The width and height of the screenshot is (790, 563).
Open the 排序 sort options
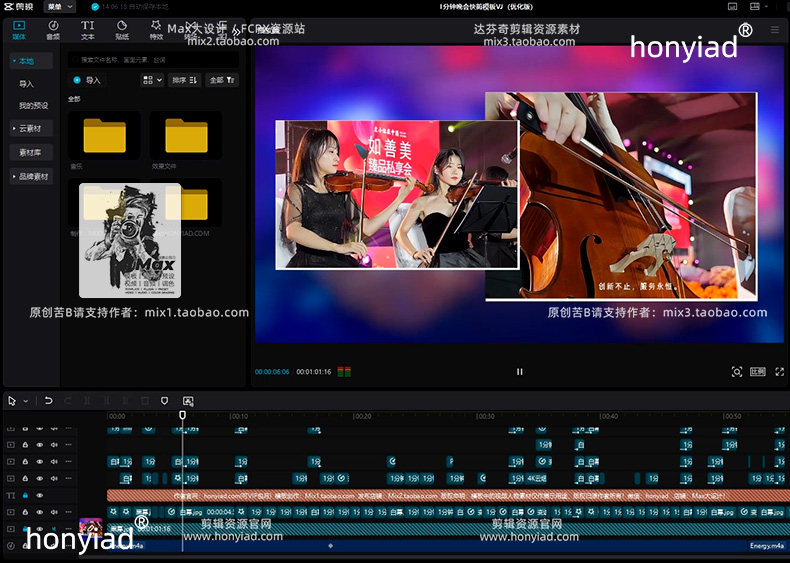[x=184, y=80]
